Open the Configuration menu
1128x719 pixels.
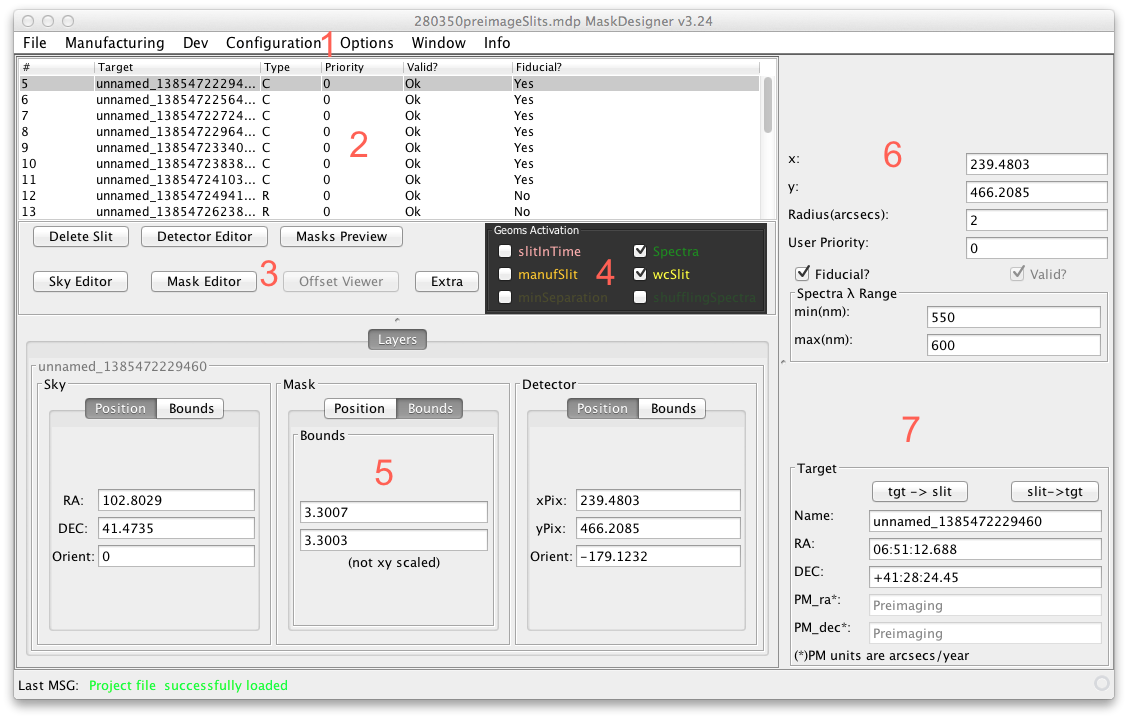(x=273, y=43)
